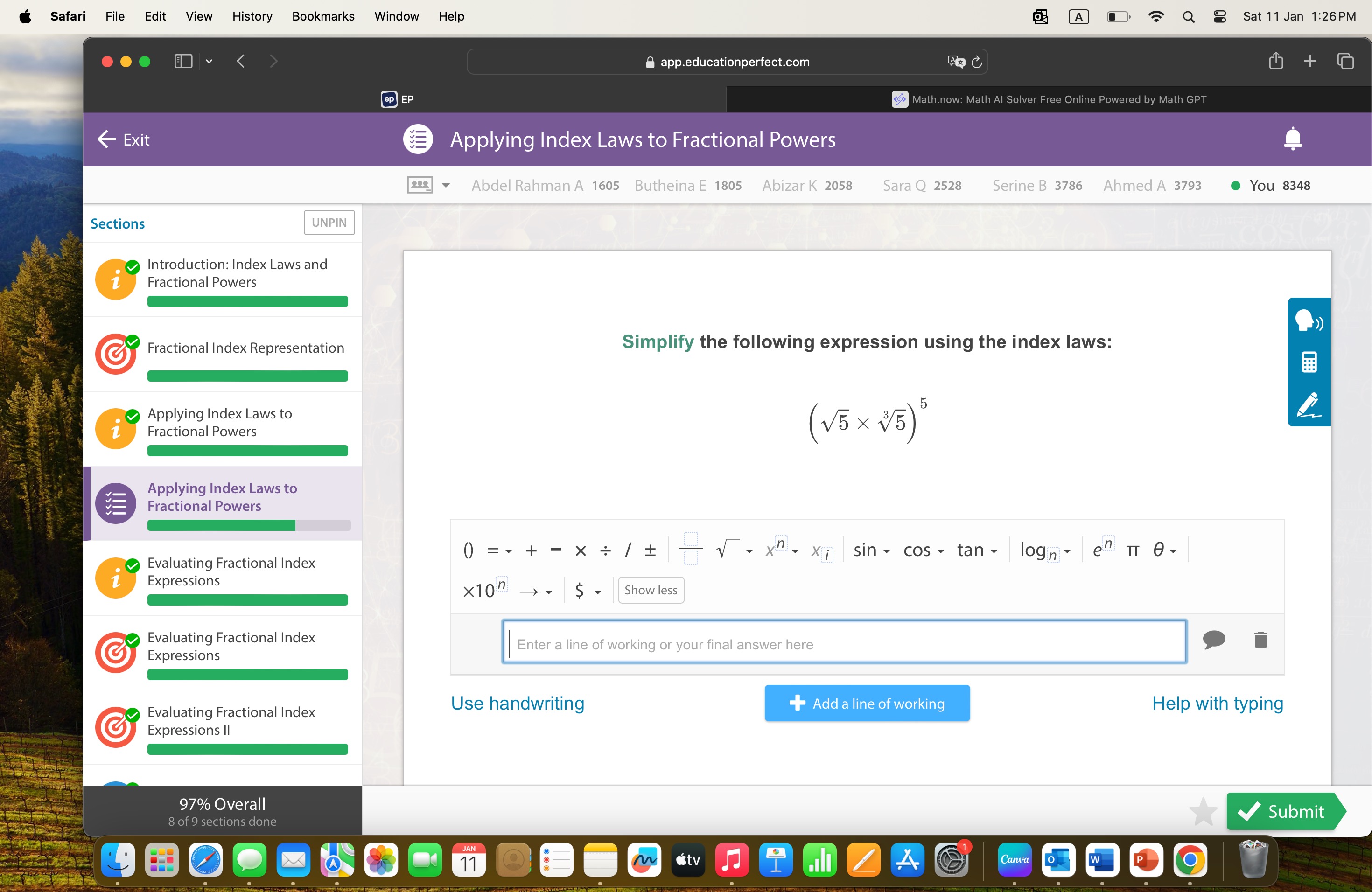1372x892 pixels.
Task: Open the sin function dropdown
Action: coord(871,551)
